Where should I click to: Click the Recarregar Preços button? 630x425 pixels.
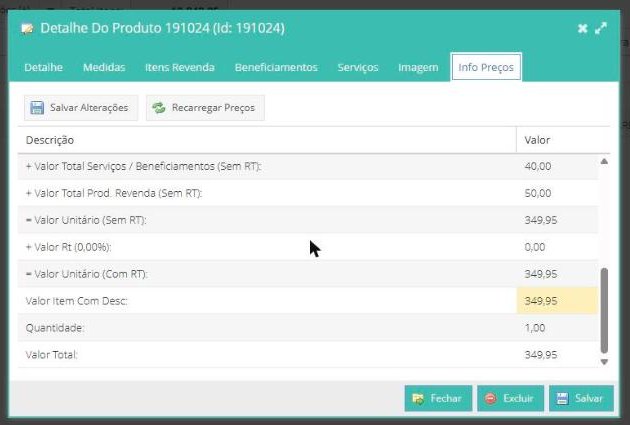(205, 108)
